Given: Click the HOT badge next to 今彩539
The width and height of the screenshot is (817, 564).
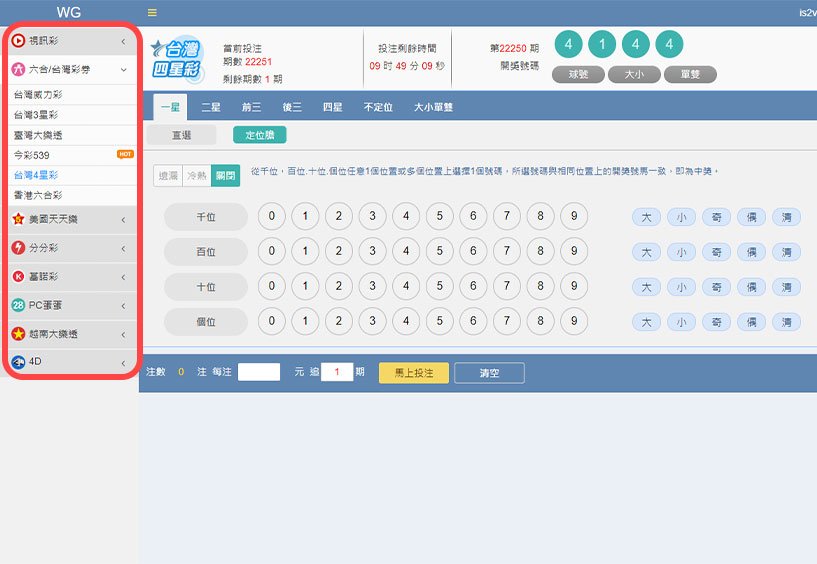Looking at the screenshot, I should click(x=125, y=154).
